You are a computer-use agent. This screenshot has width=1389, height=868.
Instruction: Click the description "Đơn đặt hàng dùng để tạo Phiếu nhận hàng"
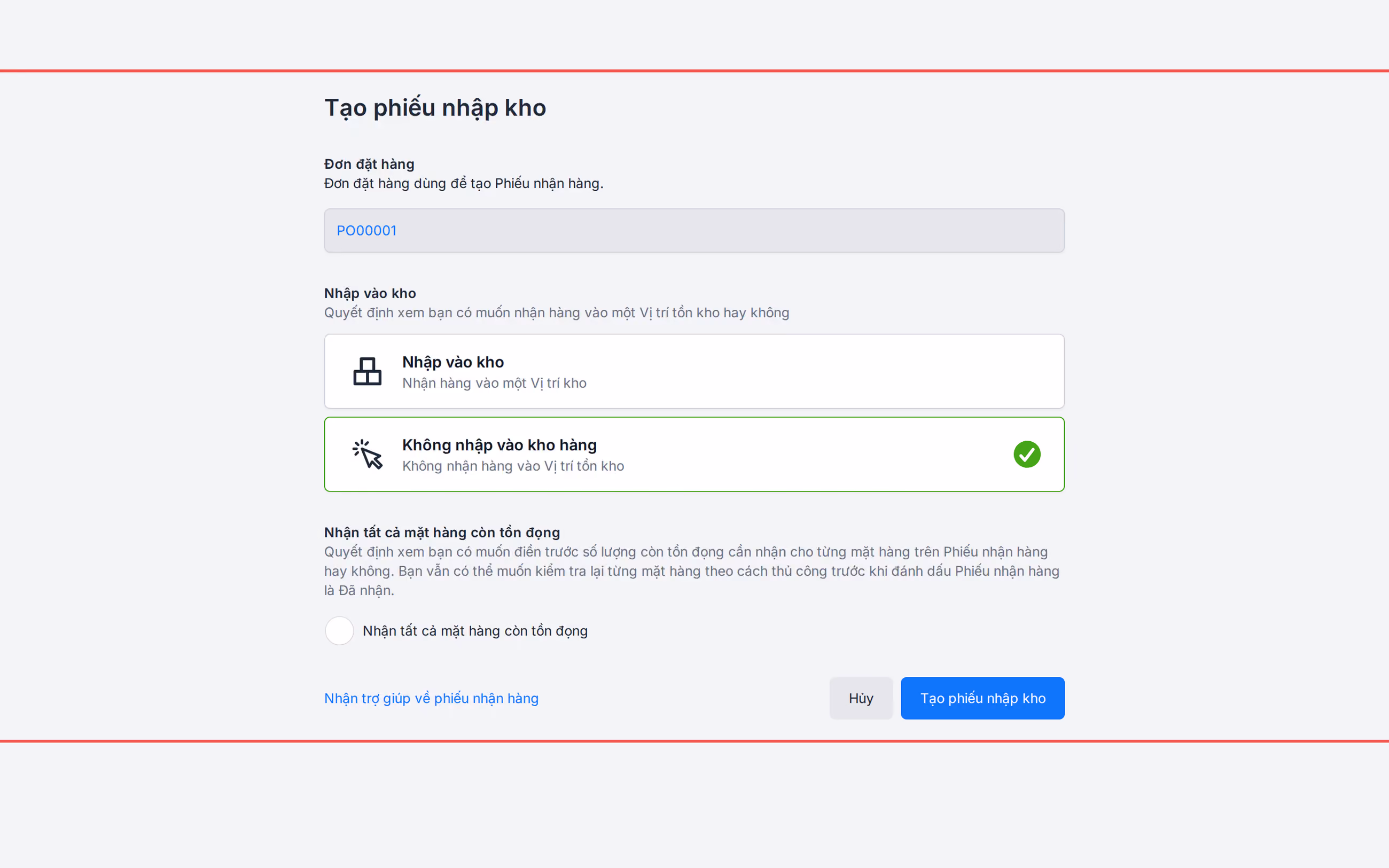click(464, 183)
